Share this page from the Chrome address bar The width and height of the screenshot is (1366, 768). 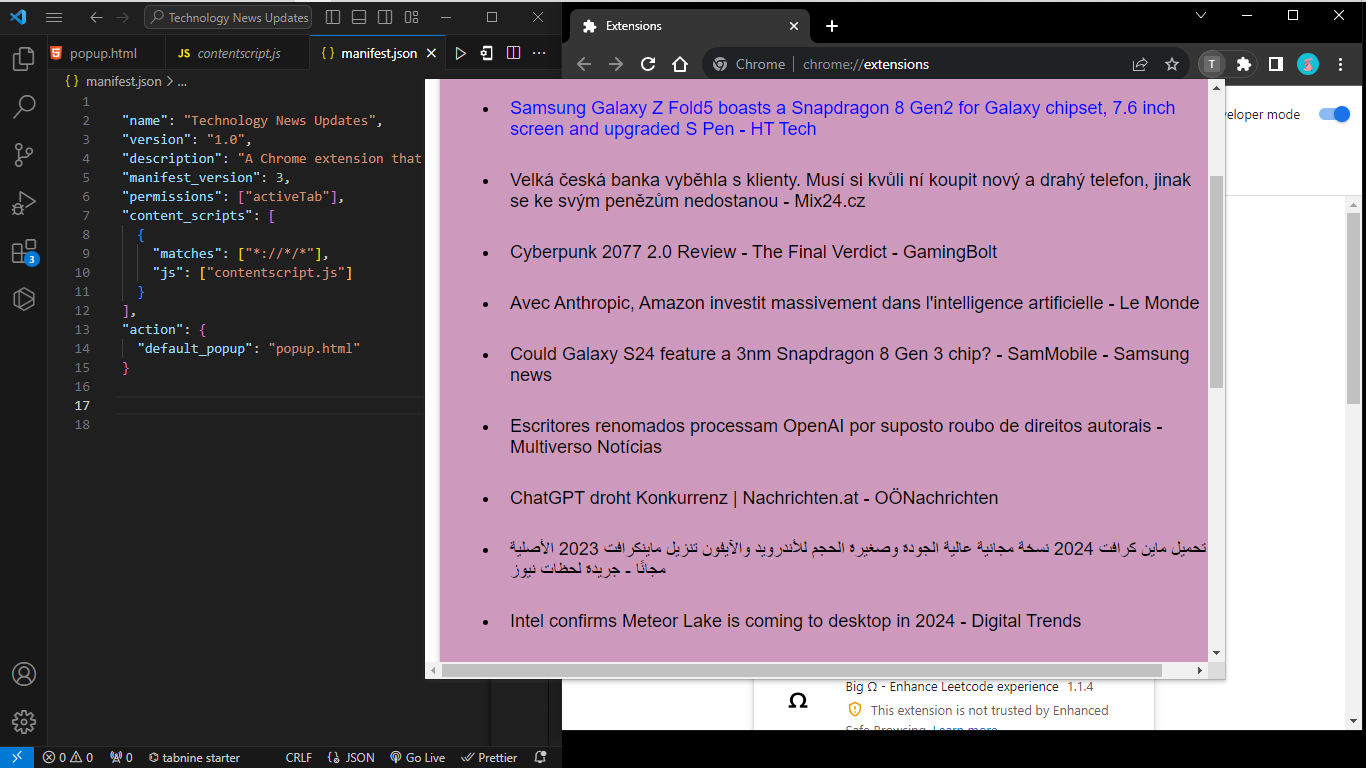[x=1140, y=64]
